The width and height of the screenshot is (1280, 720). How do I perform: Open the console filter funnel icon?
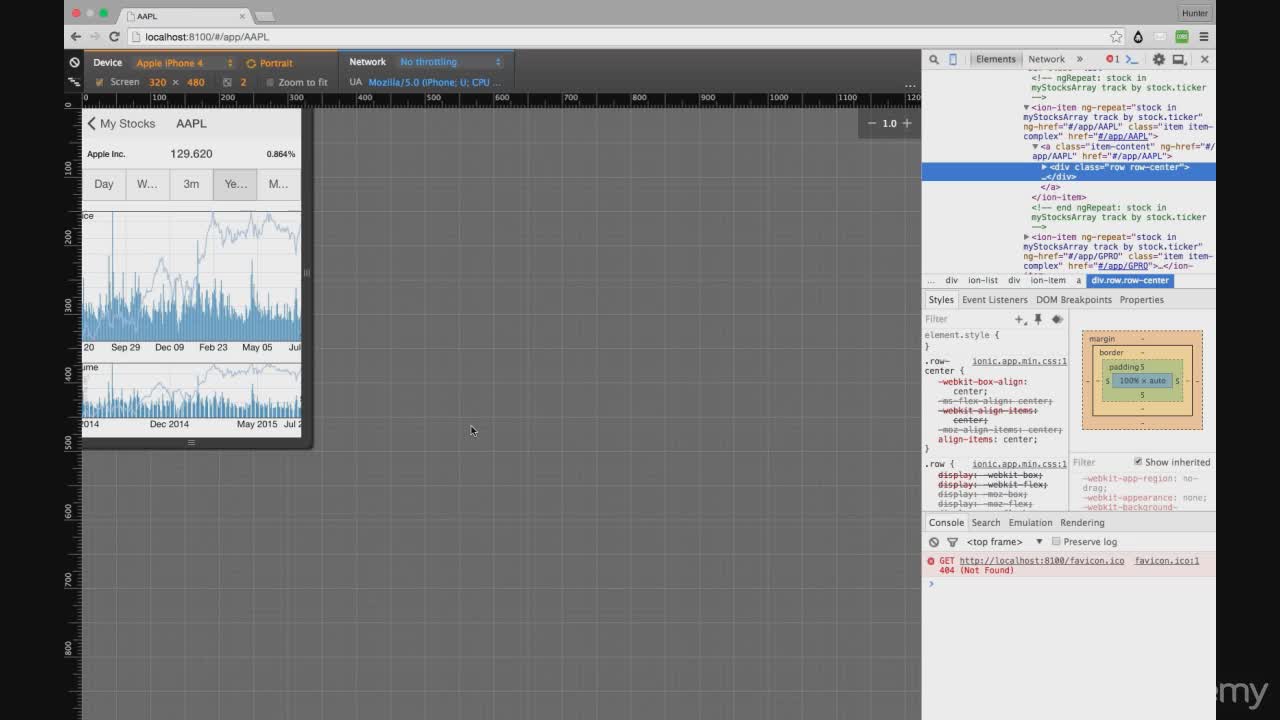(x=952, y=542)
